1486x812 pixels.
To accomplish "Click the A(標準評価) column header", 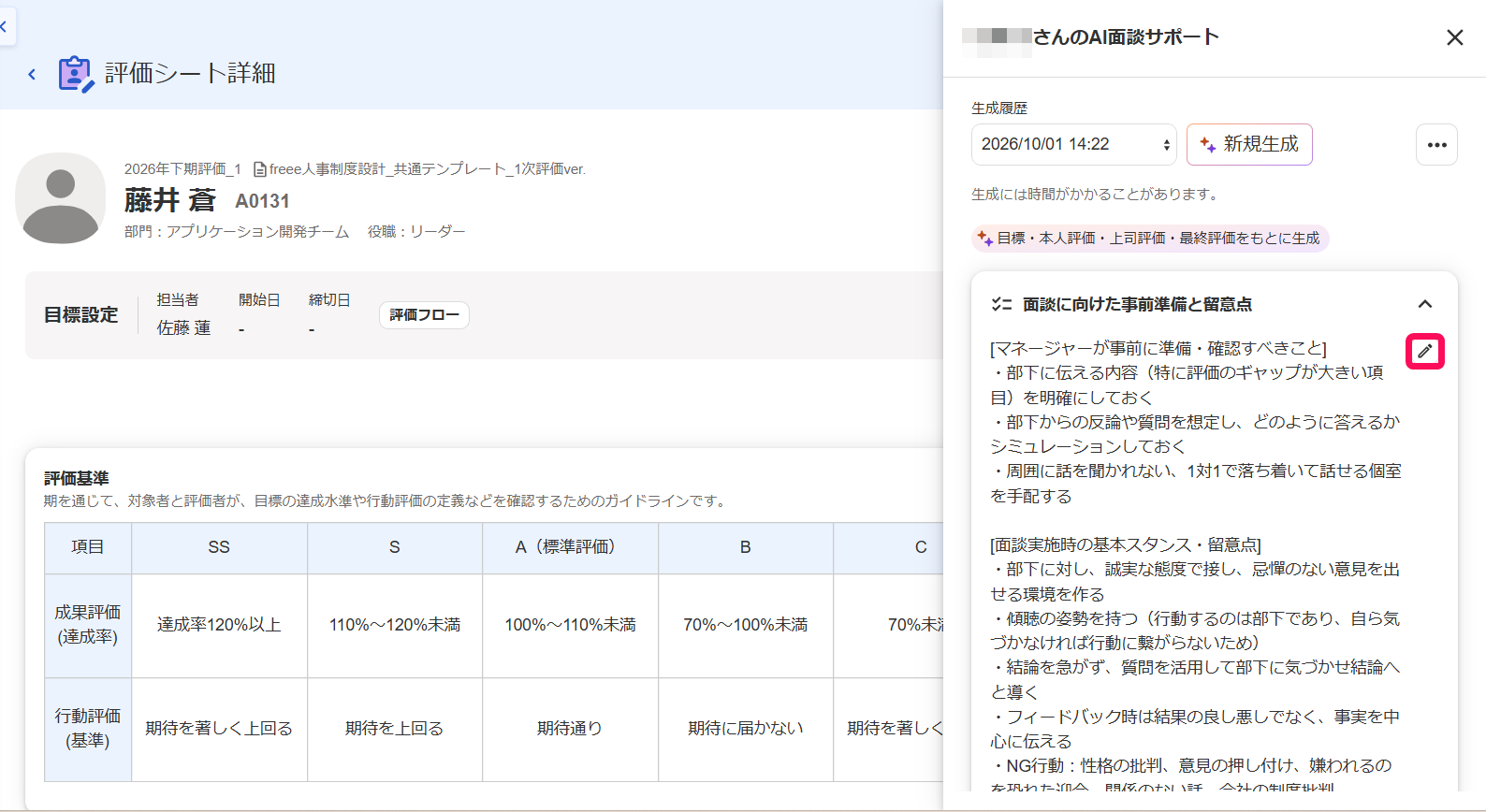I will coord(570,547).
